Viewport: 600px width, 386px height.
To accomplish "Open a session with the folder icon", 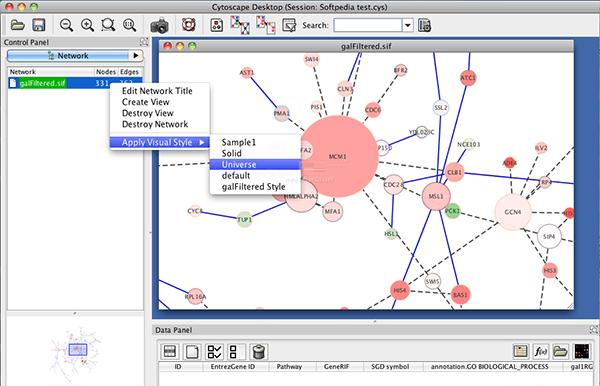I will pyautogui.click(x=18, y=26).
